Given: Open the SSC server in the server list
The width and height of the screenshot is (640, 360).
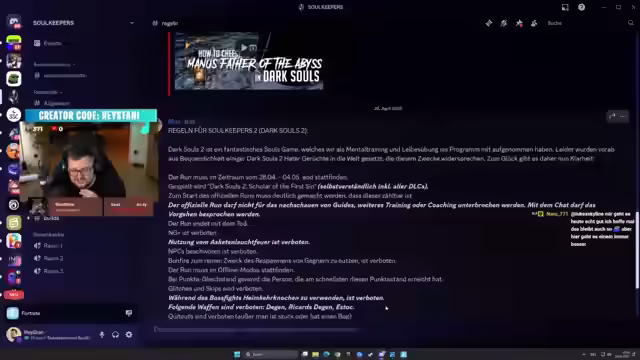Looking at the screenshot, I should click(14, 115).
